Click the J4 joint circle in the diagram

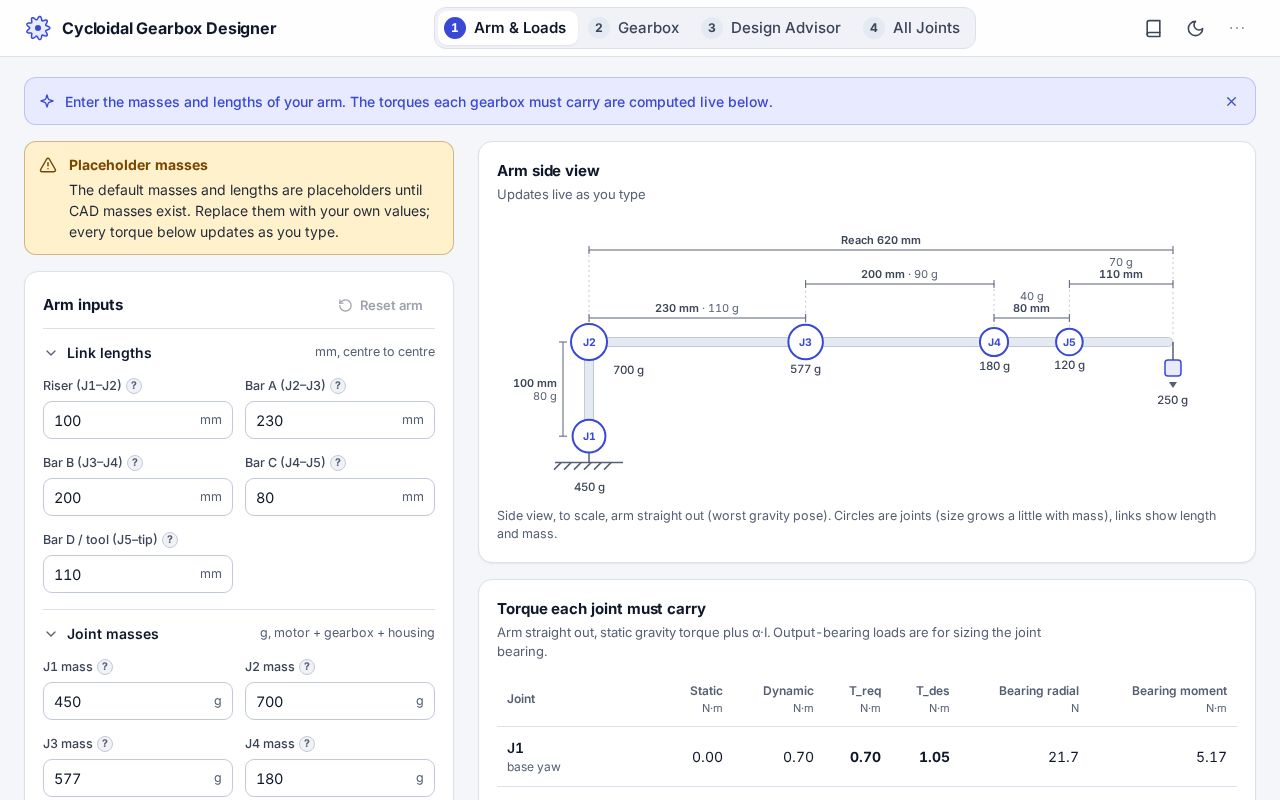click(994, 342)
